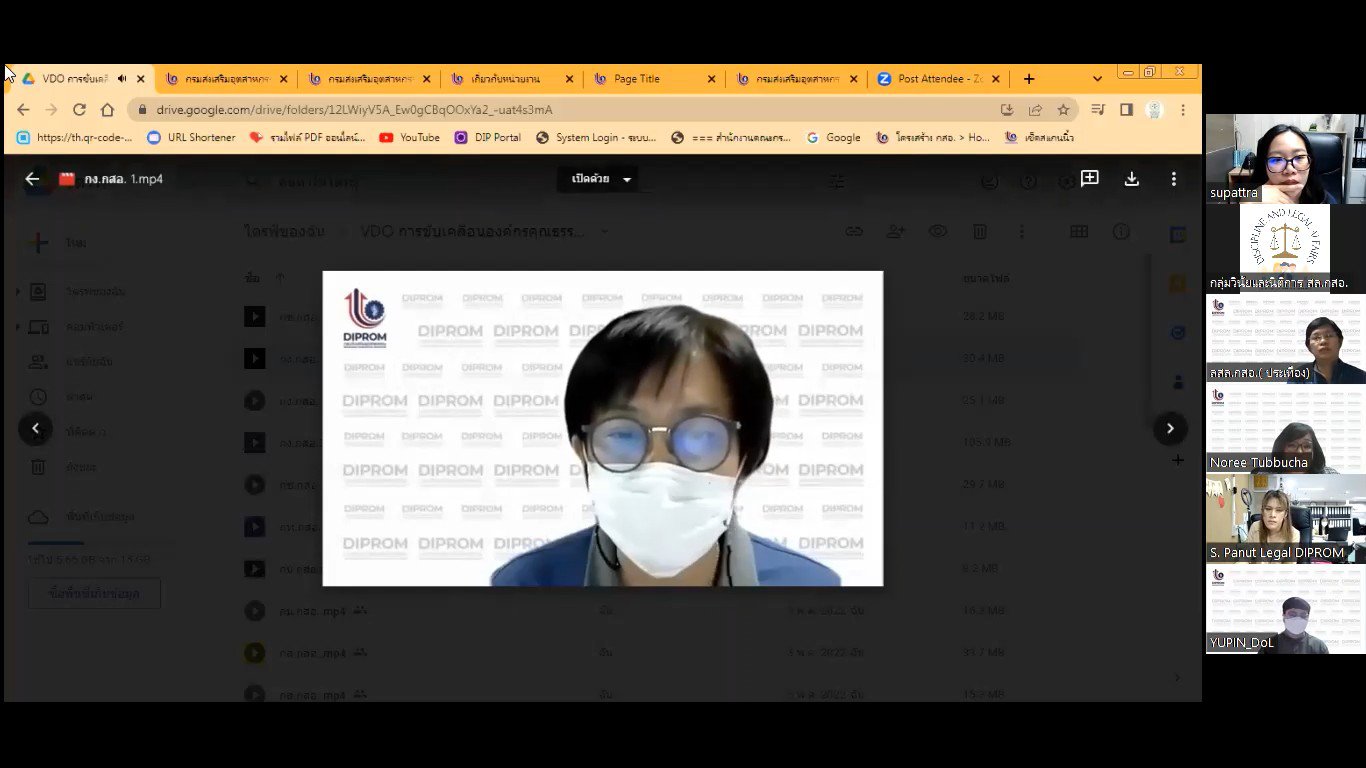The height and width of the screenshot is (768, 1366).
Task: Close the Post Attendee Zoom tab
Action: coord(995,79)
